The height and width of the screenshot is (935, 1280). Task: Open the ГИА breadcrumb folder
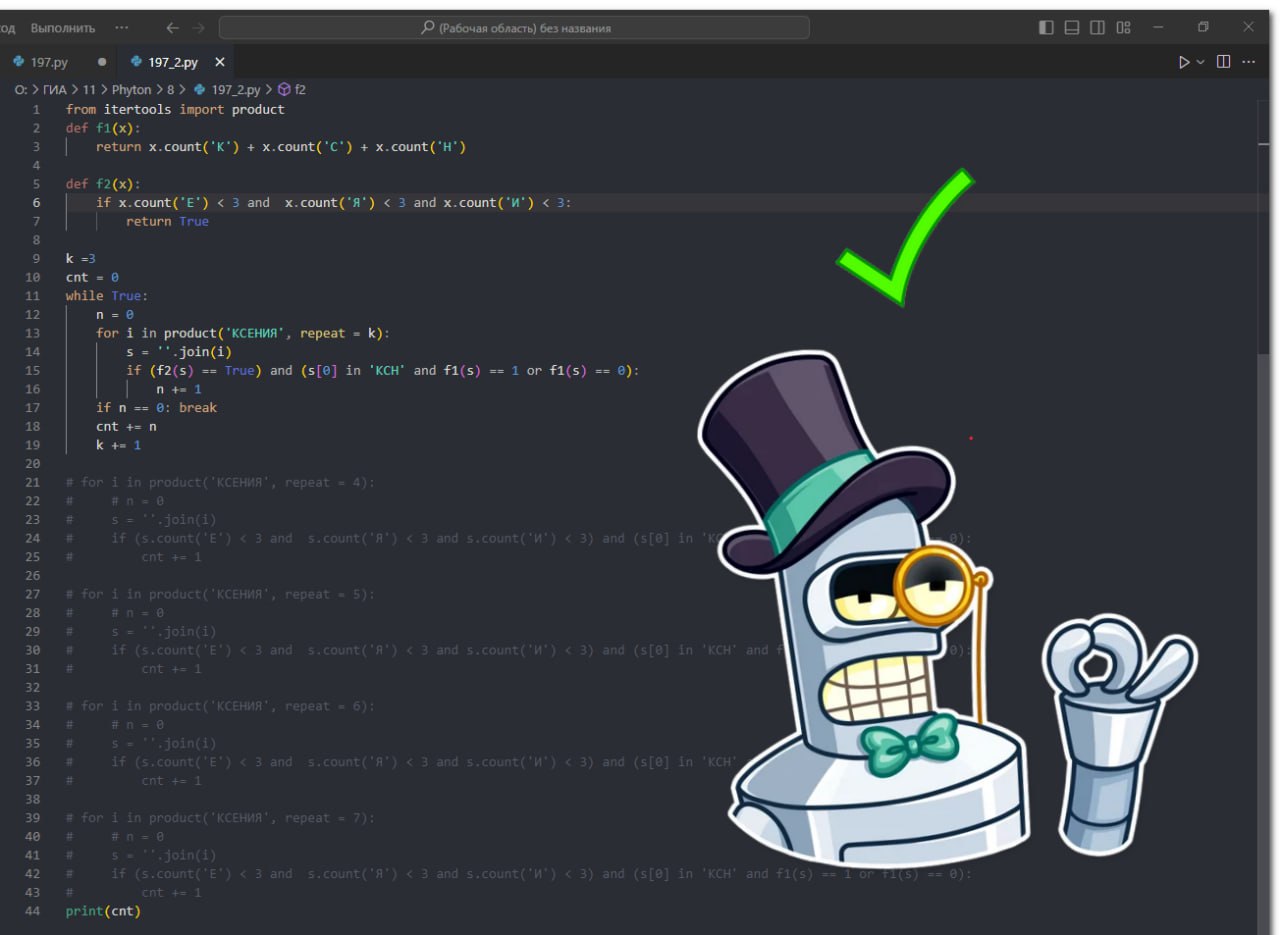click(54, 90)
